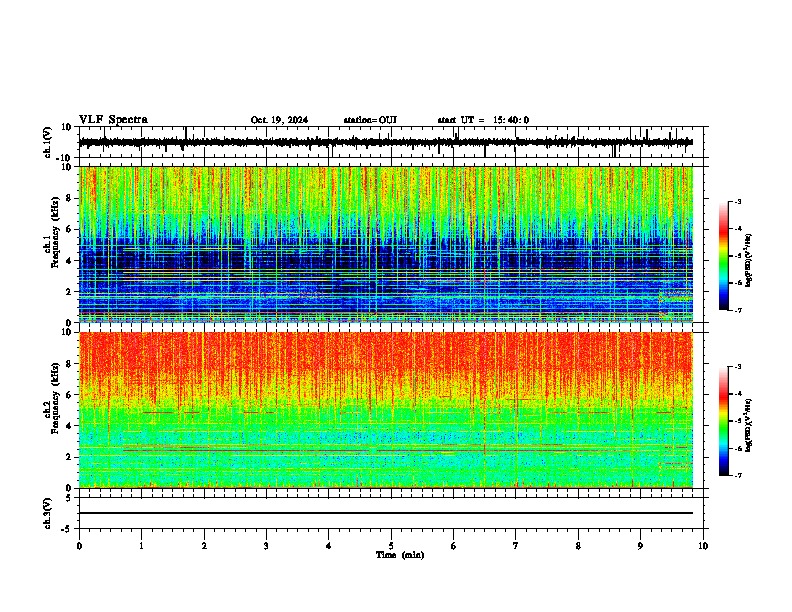Select the date text "Oct. 19, 2024"

tap(279, 120)
